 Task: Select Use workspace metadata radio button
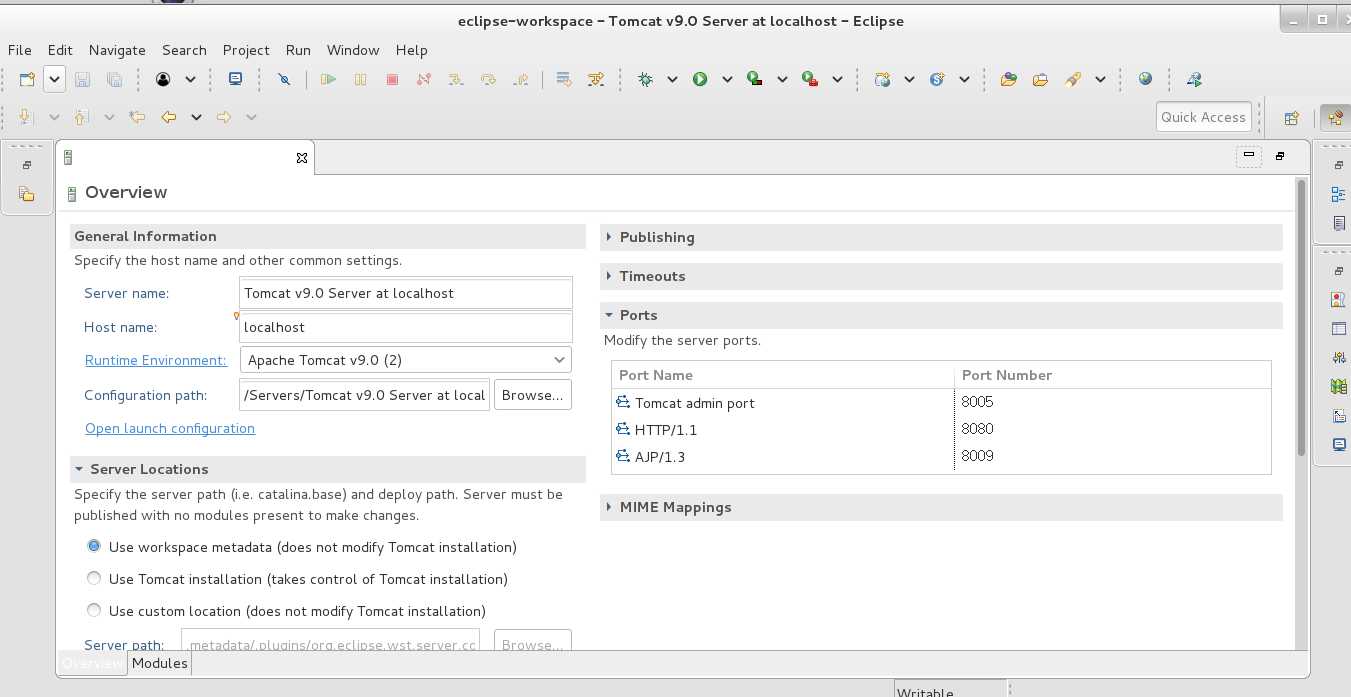94,546
